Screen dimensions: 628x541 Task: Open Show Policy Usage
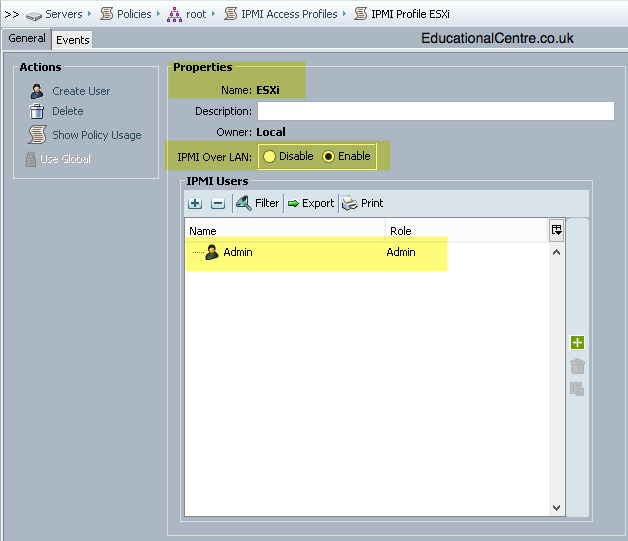(x=97, y=135)
